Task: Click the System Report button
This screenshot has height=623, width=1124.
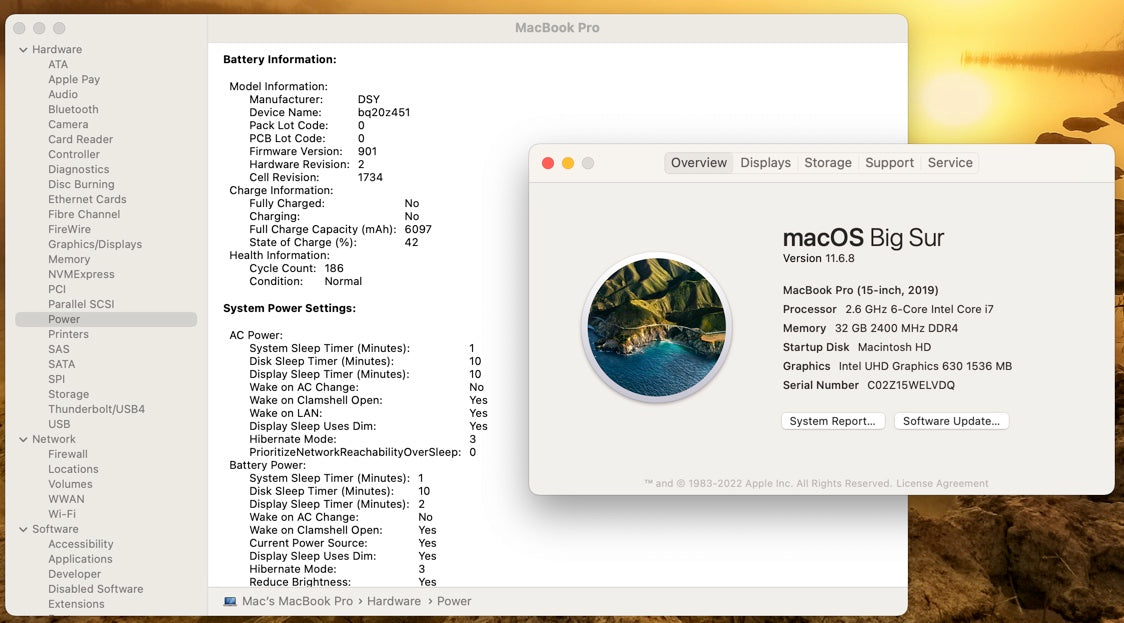Action: click(x=832, y=421)
